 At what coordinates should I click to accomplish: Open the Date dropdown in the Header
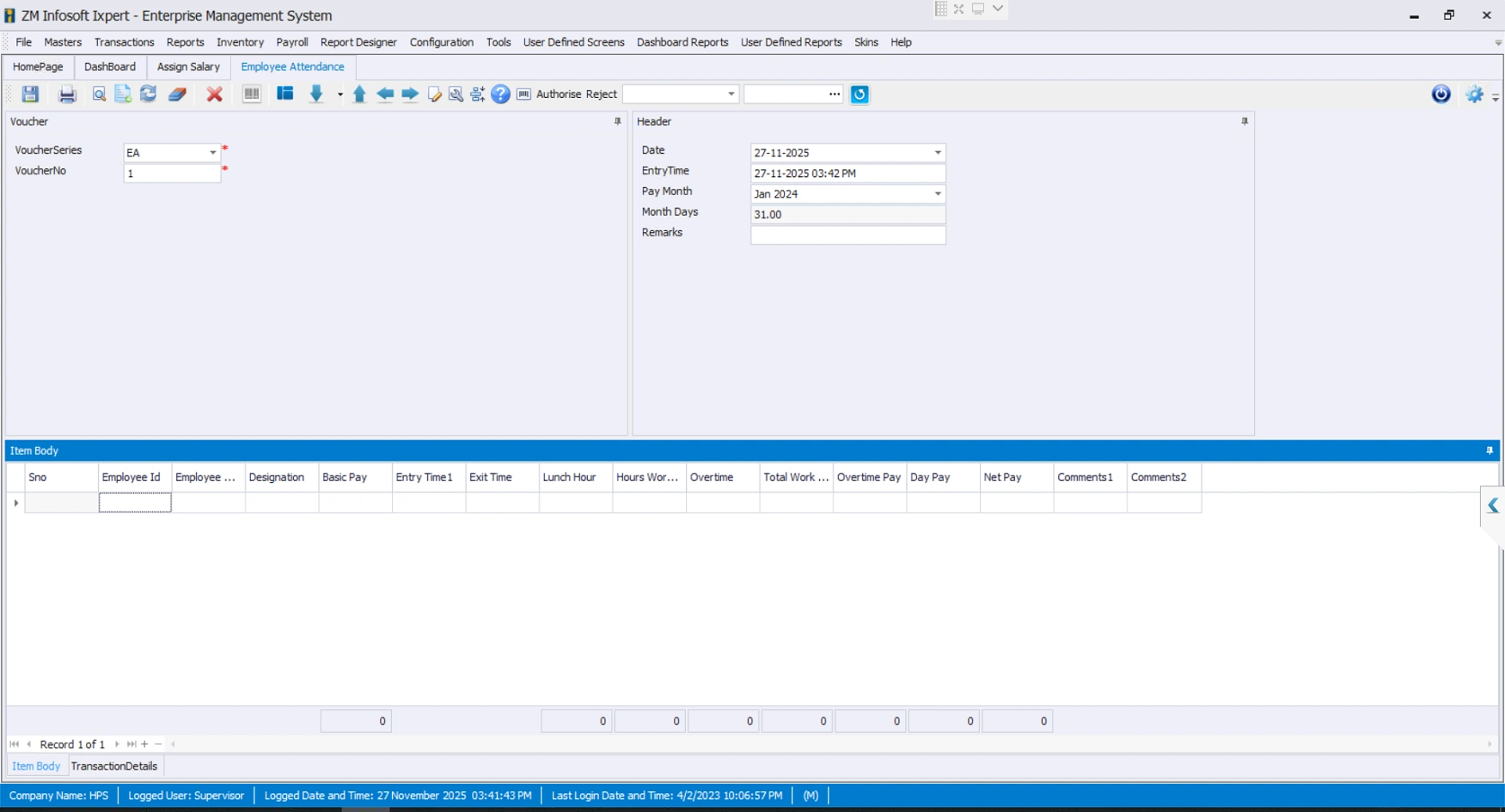click(x=938, y=152)
